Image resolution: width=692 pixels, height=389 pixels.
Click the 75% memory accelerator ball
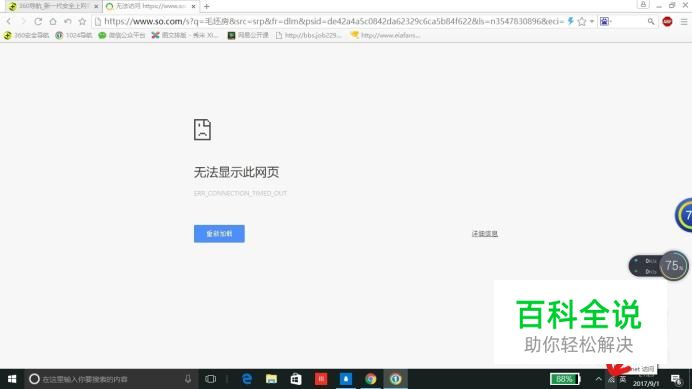point(673,265)
